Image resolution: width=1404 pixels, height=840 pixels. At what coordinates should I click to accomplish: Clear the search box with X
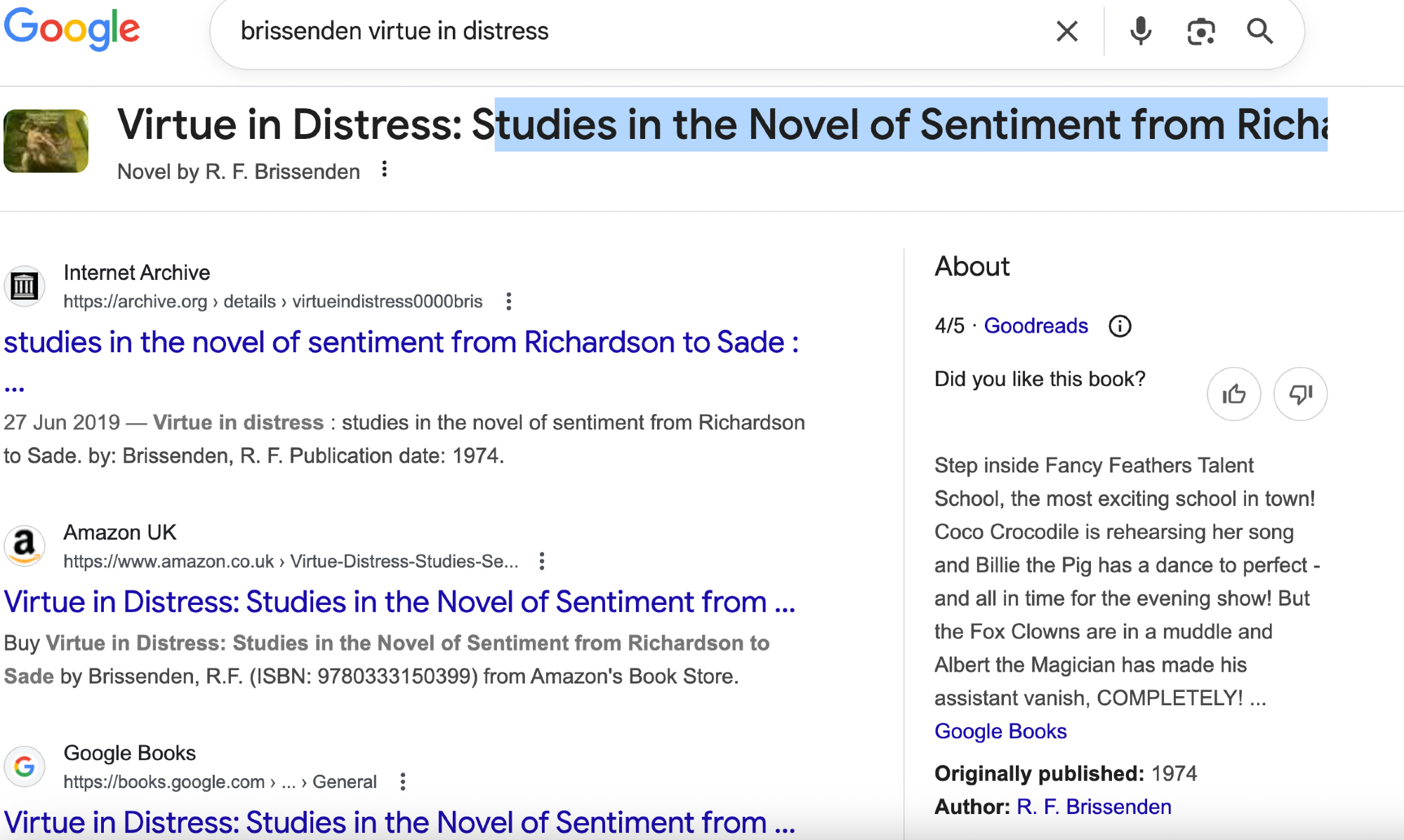[1066, 32]
